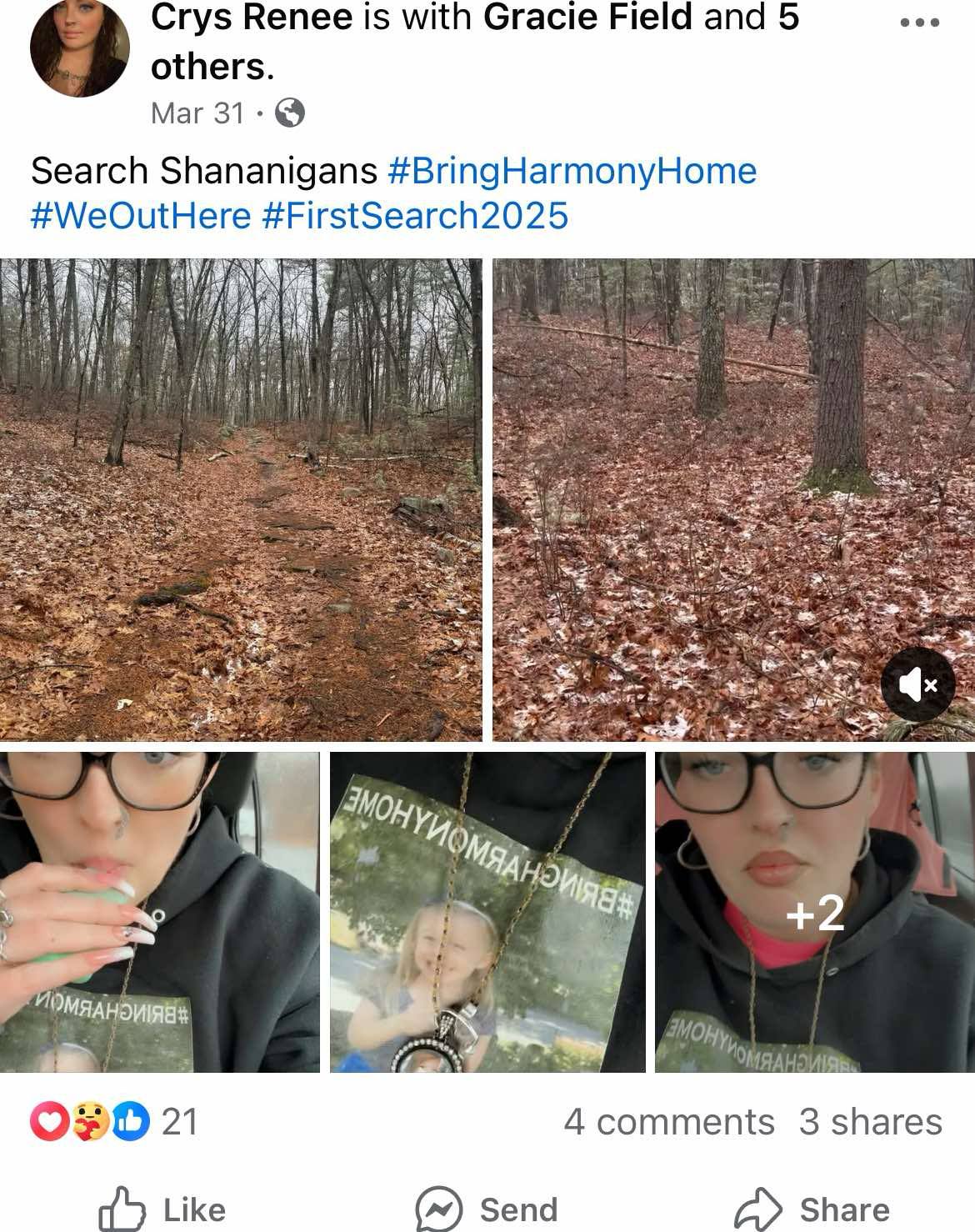Open the #WeOutHere hashtag
The height and width of the screenshot is (1232, 975).
pyautogui.click(x=141, y=215)
